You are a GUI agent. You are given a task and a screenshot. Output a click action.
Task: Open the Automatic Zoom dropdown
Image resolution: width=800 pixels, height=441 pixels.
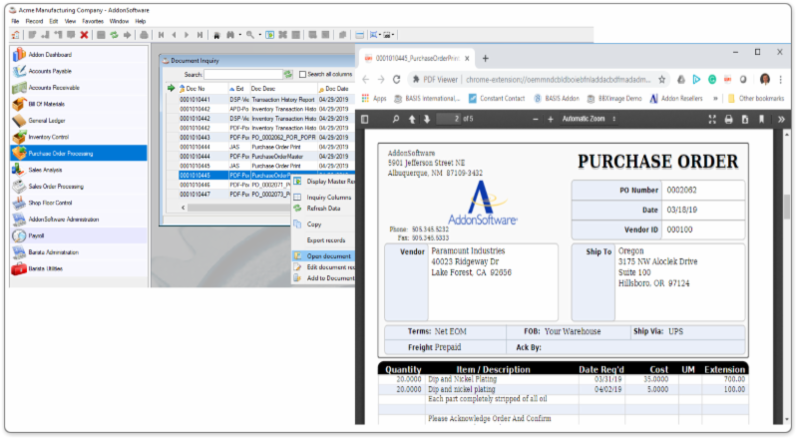(x=592, y=119)
